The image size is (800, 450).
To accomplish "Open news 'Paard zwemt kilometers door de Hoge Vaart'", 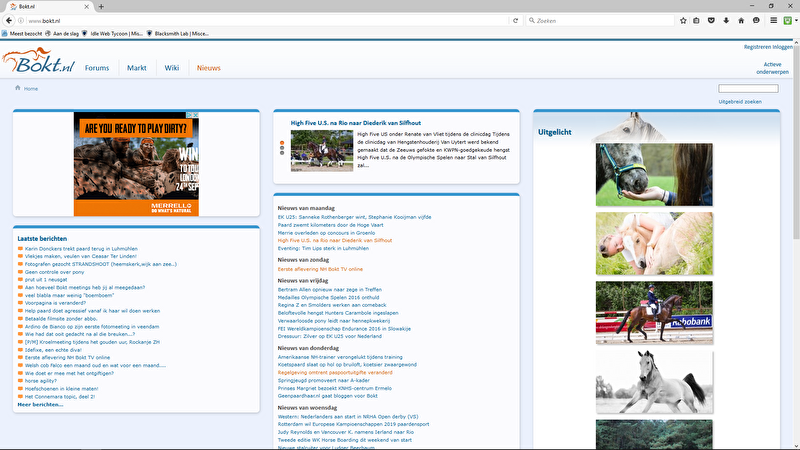I will [331, 225].
